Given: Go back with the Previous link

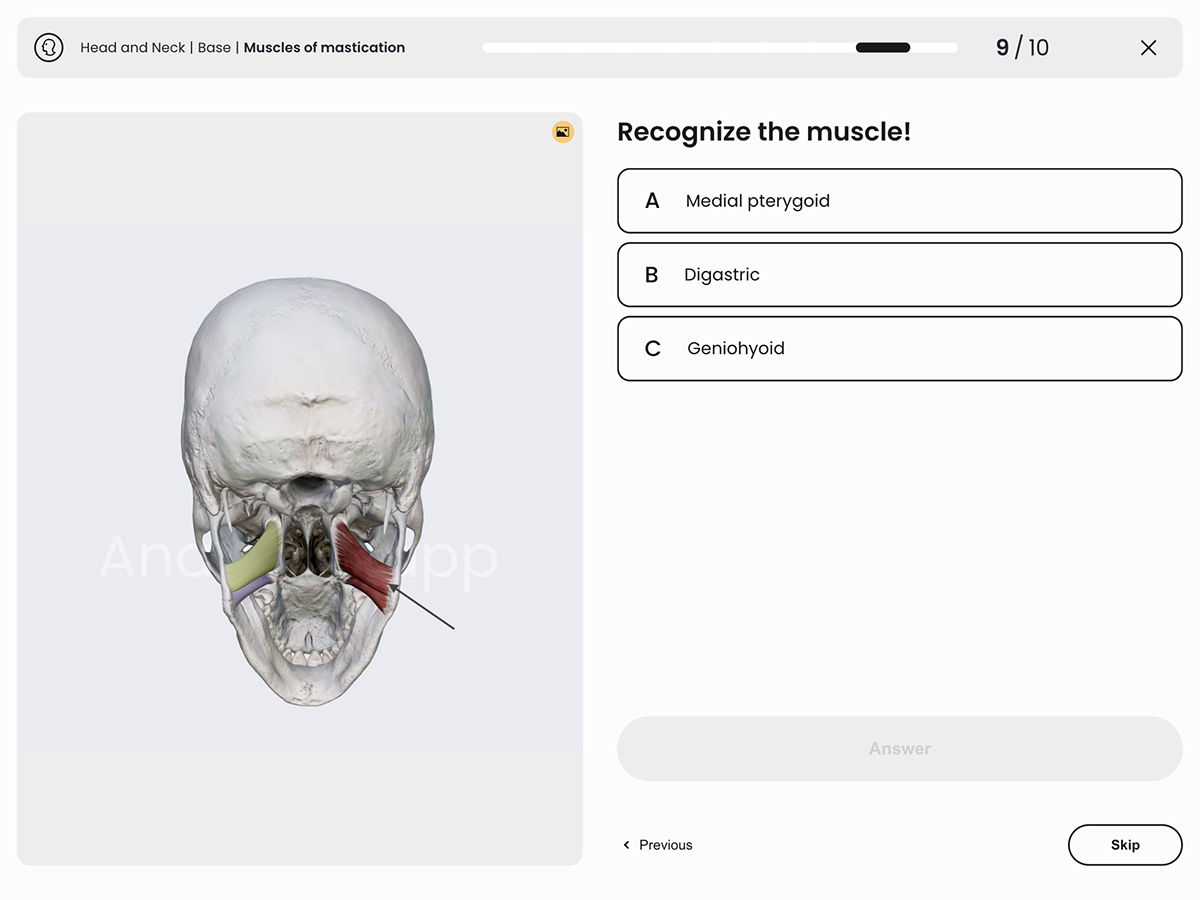Looking at the screenshot, I should coord(657,845).
